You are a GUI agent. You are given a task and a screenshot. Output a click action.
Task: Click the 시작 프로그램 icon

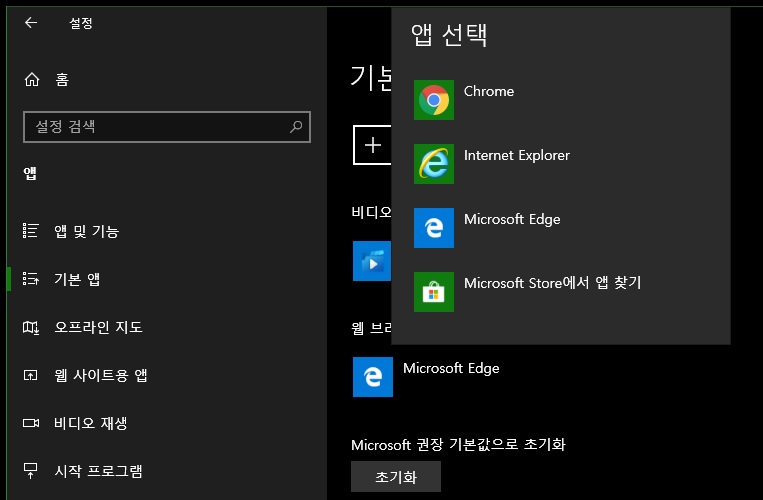click(x=31, y=470)
